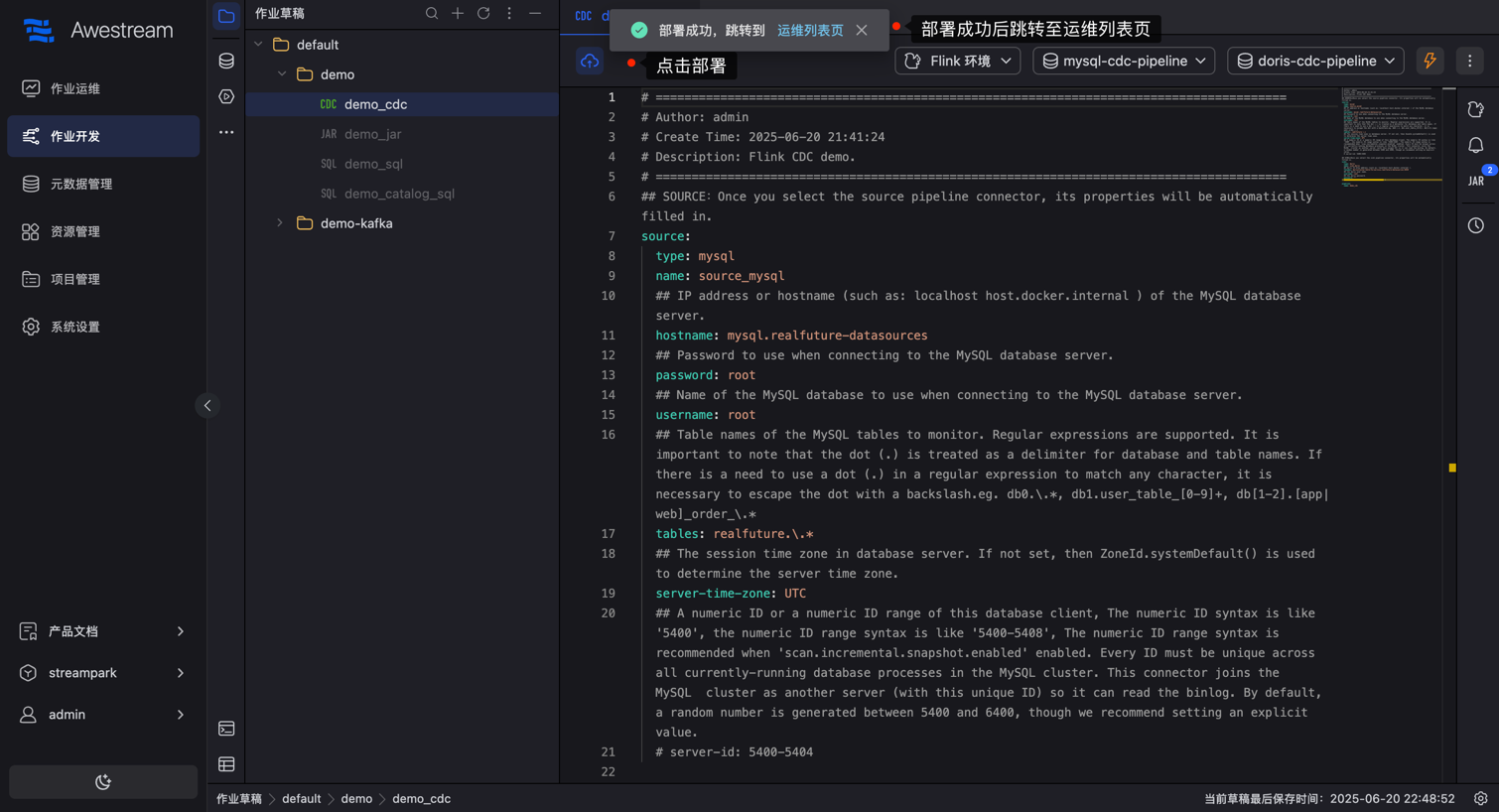Expand the demo-kafka folder

[x=280, y=223]
